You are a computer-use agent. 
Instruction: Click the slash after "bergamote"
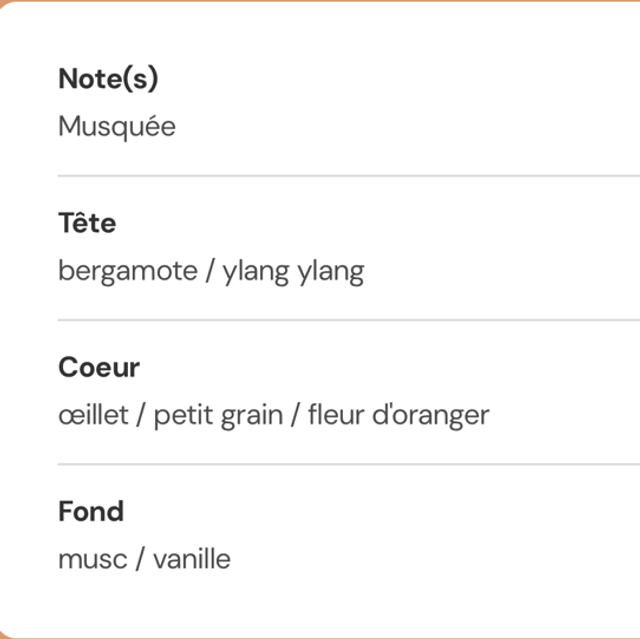[x=211, y=271]
